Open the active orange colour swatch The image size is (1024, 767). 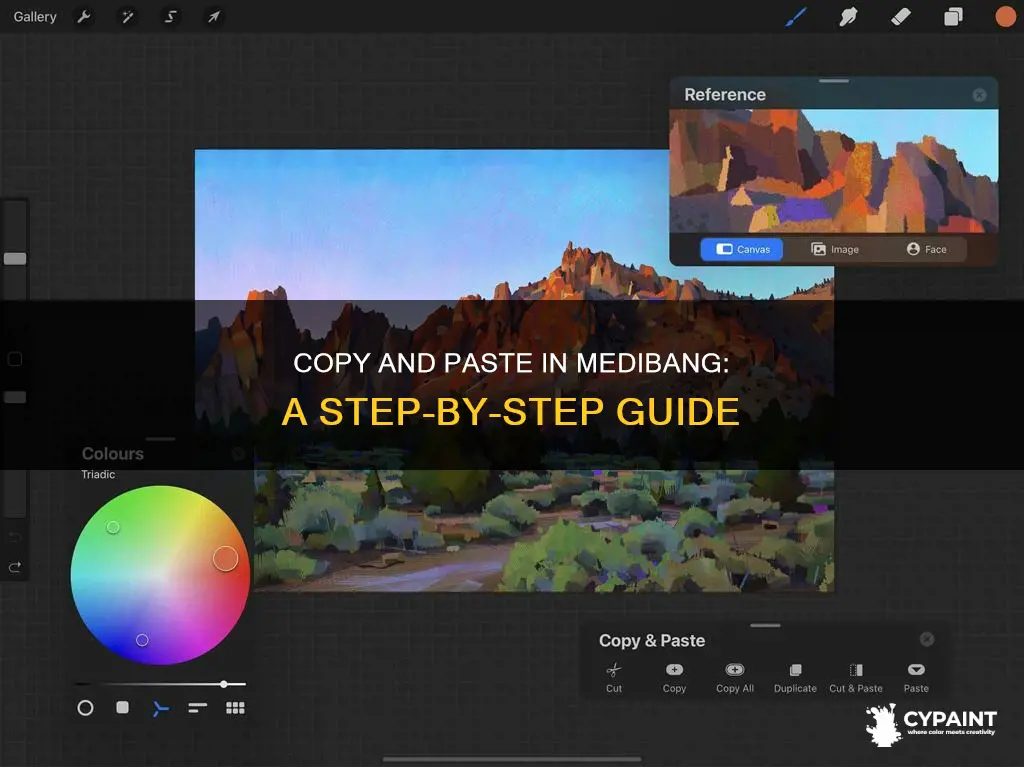point(1005,17)
